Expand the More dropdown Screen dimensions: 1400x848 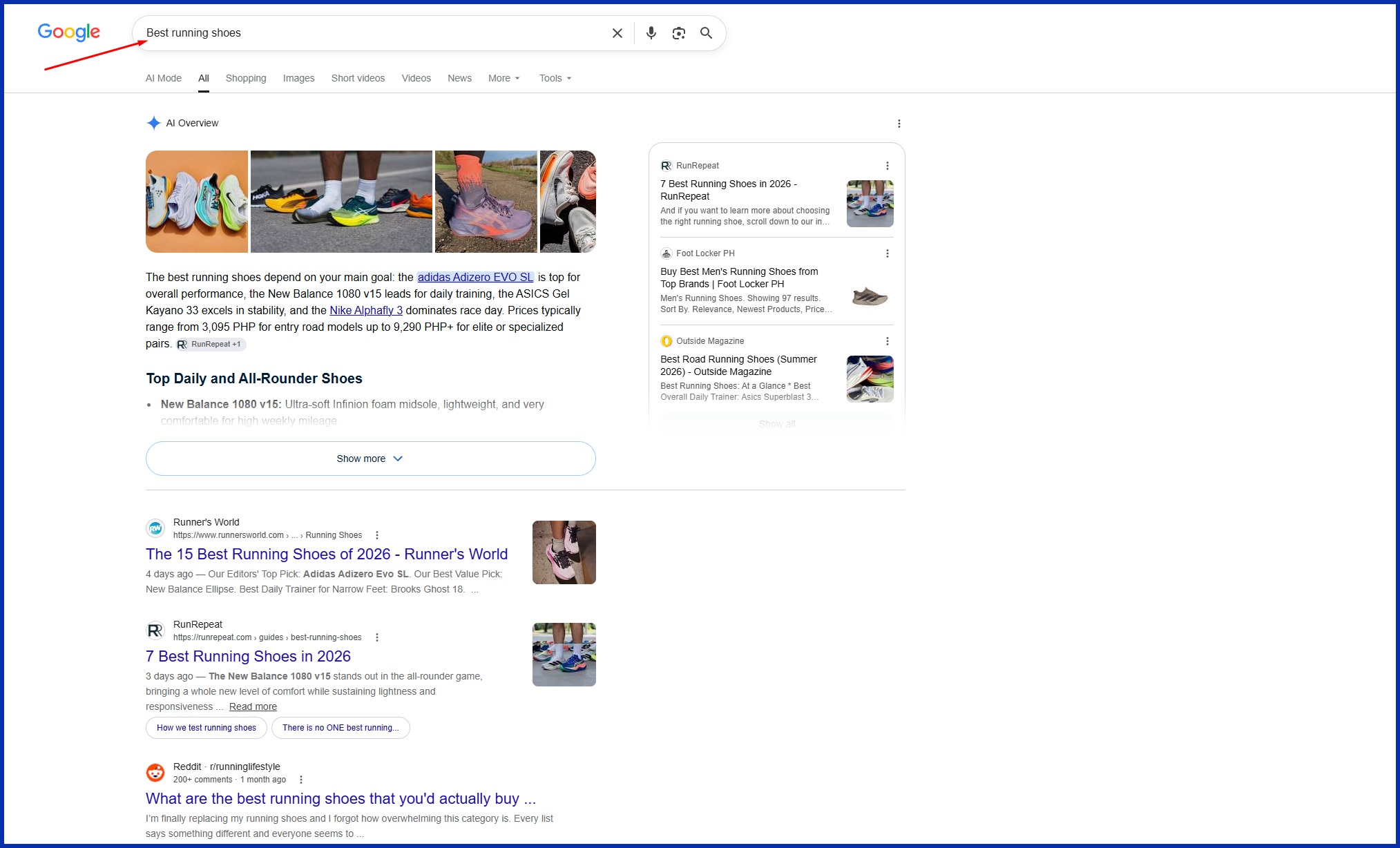click(x=504, y=78)
